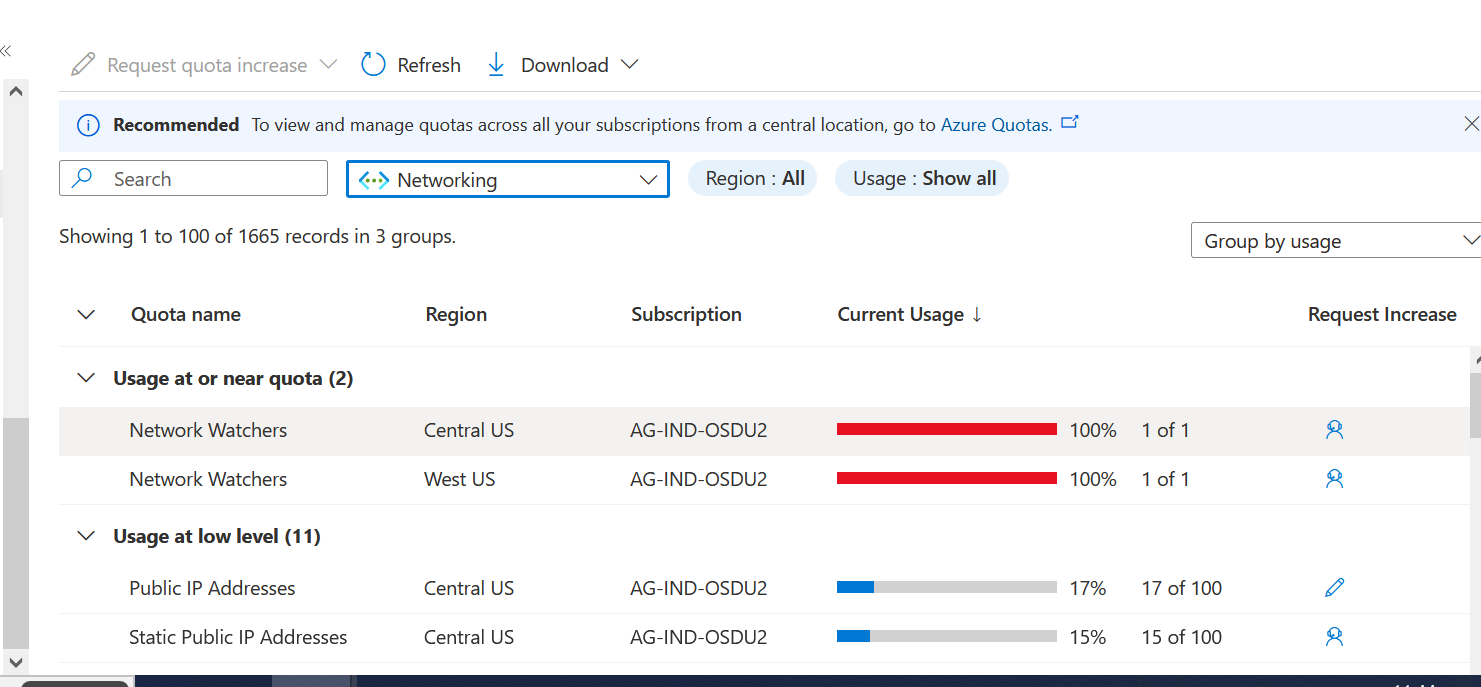The image size is (1481, 687).
Task: Open the Group by usage dropdown
Action: [x=1335, y=241]
